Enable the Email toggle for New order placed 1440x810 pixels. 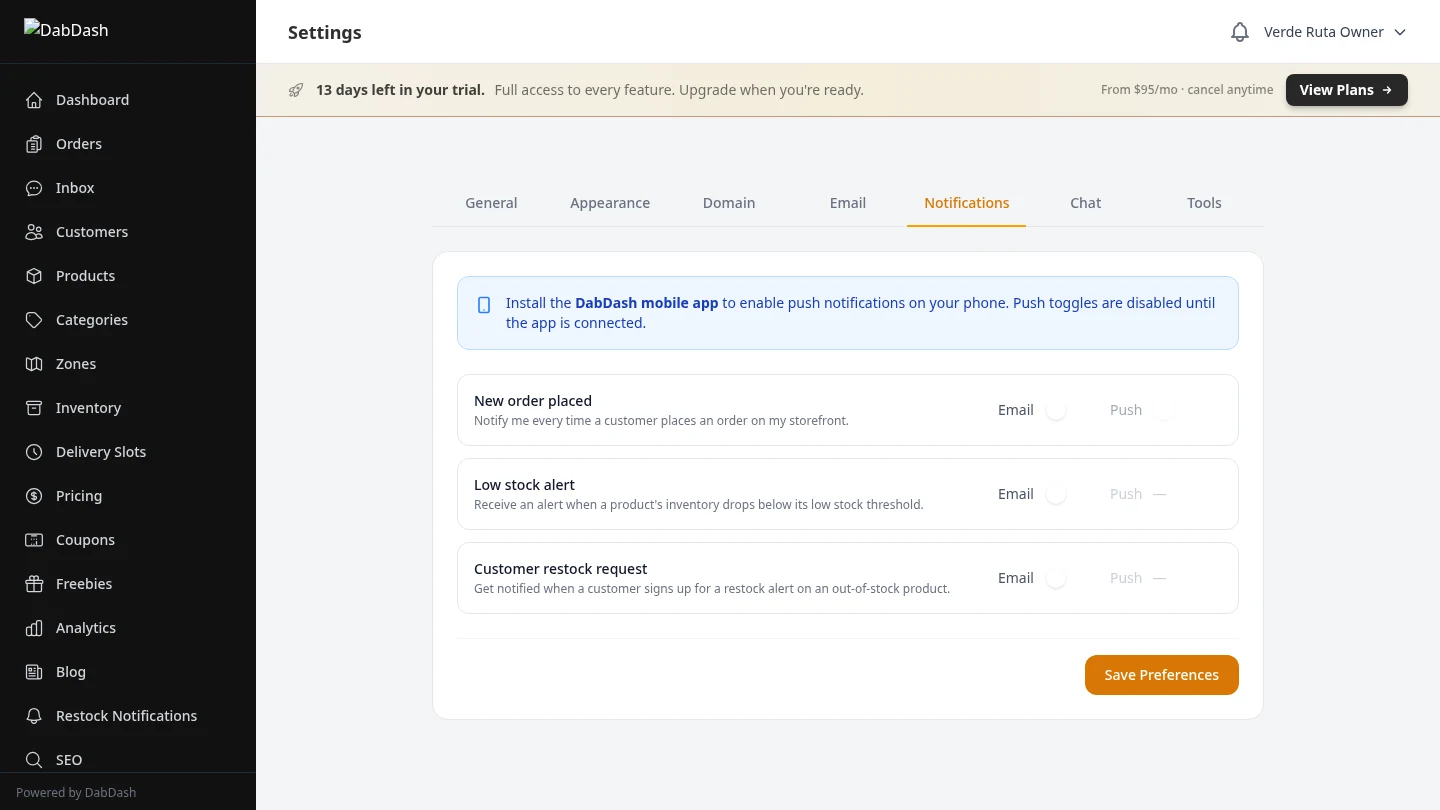tap(1056, 409)
